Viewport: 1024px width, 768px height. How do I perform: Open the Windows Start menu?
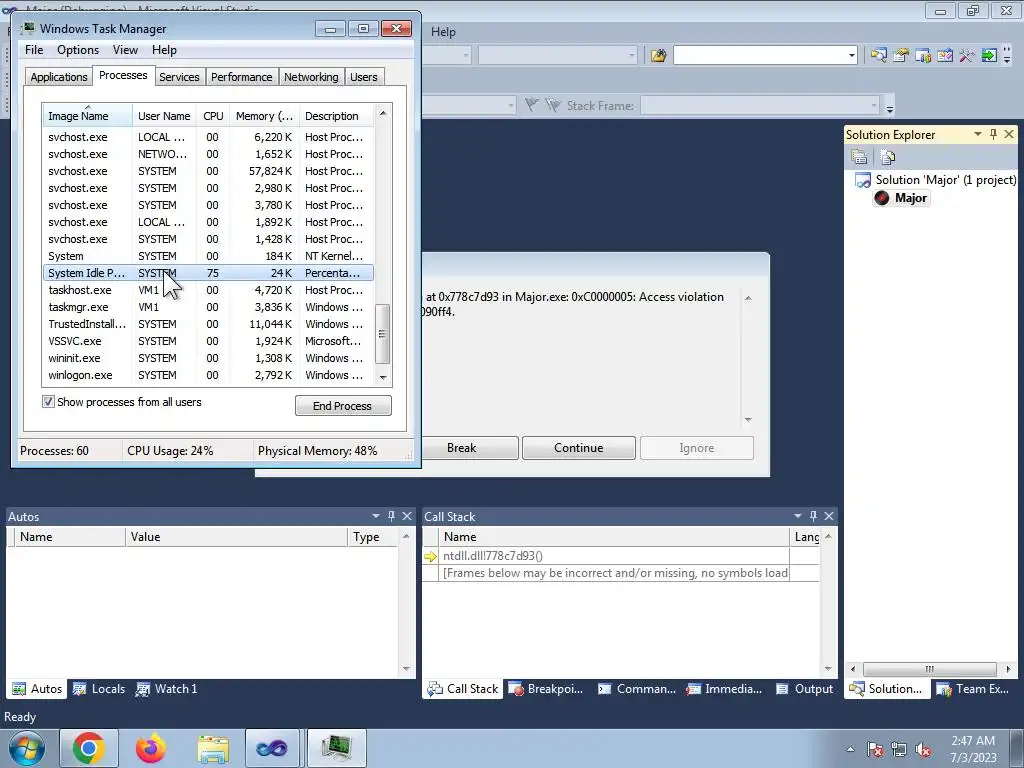[27, 748]
